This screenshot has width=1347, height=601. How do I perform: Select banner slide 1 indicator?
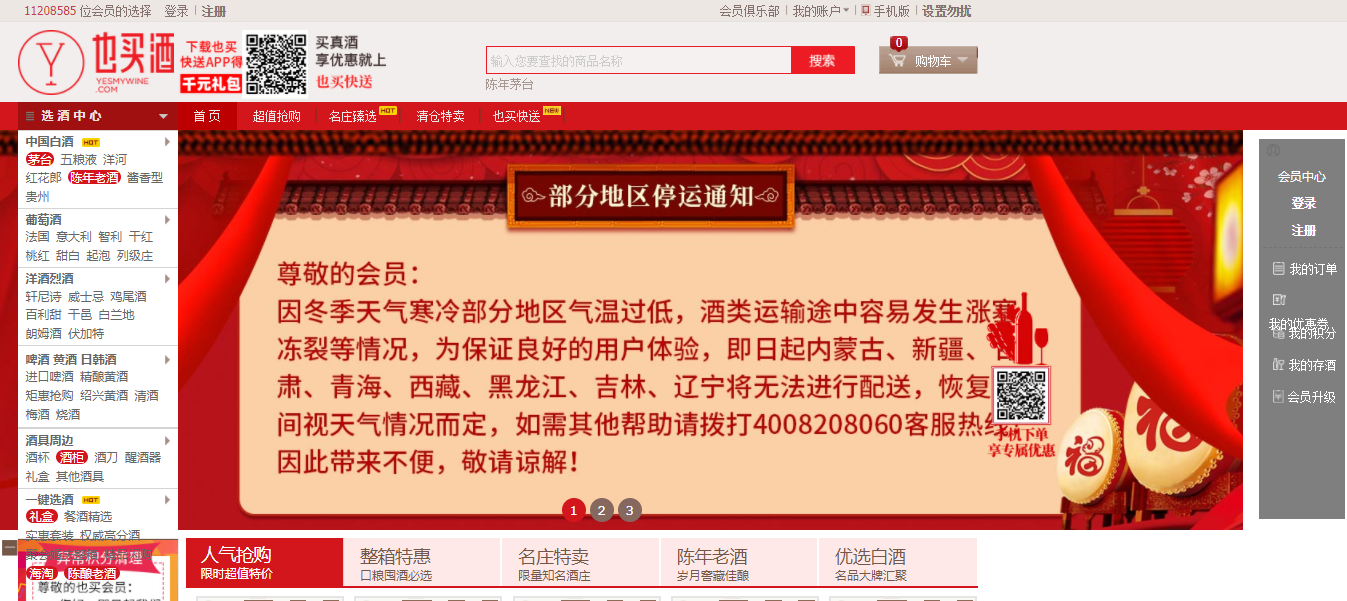tap(574, 510)
